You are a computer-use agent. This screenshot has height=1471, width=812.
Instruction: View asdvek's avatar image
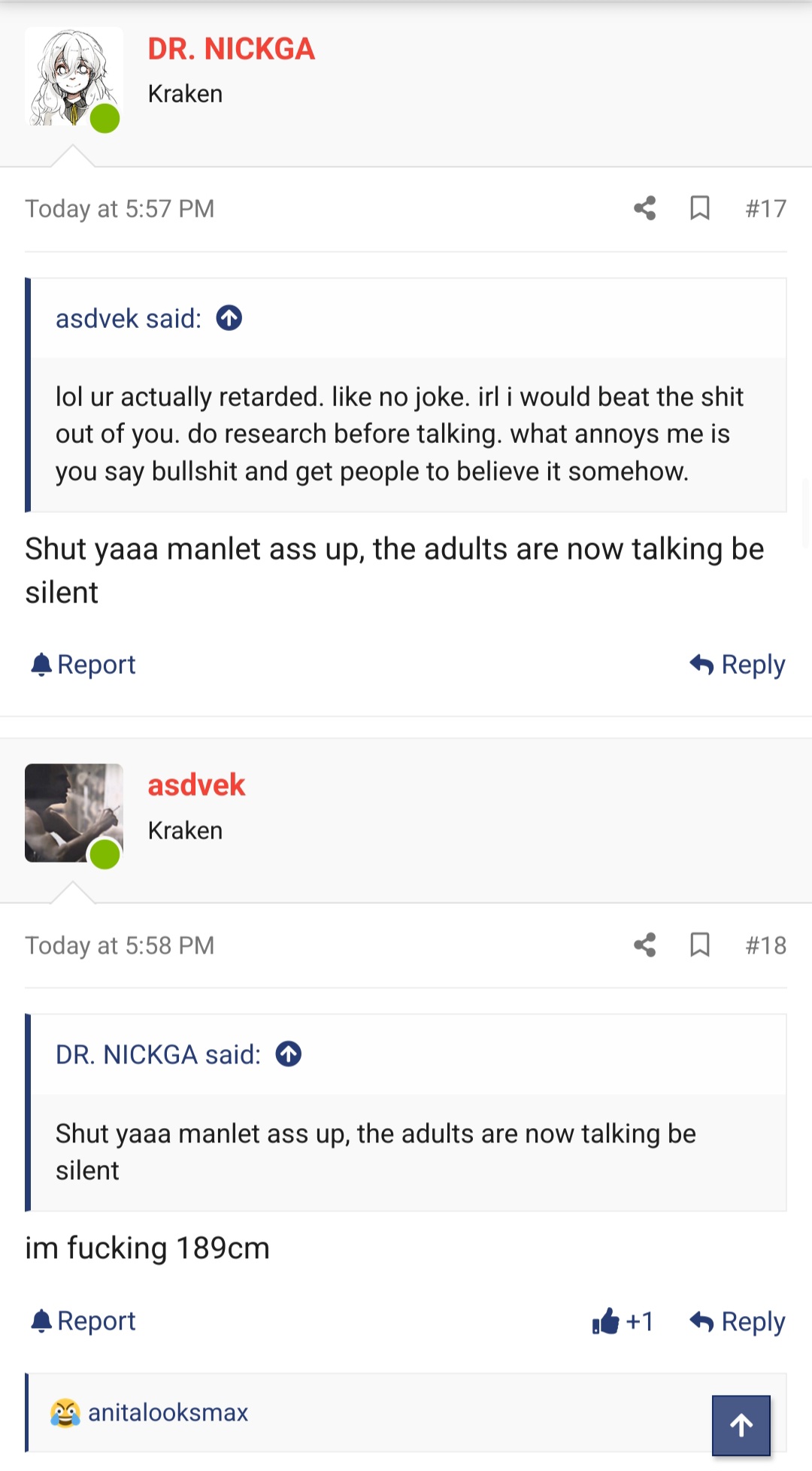[73, 813]
